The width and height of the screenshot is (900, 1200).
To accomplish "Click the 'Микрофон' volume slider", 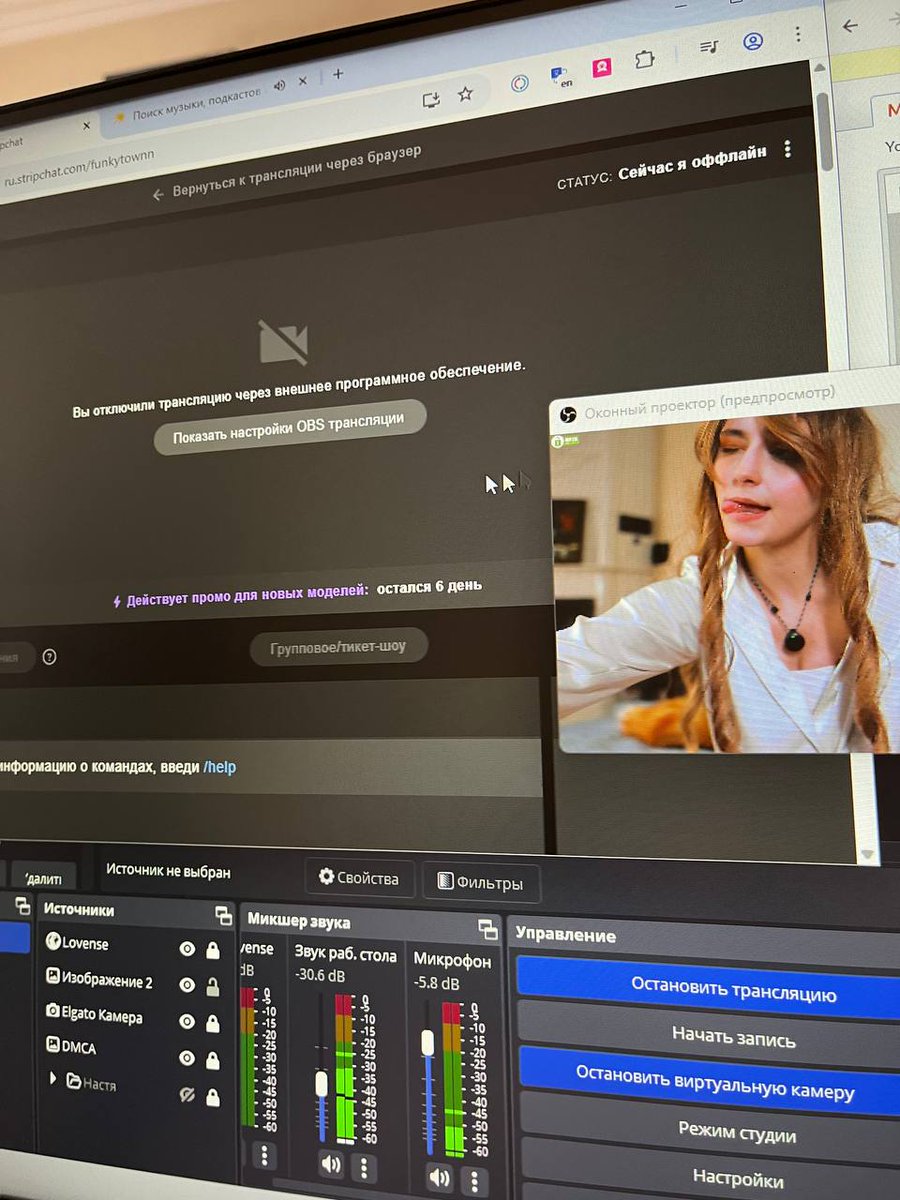I will pos(428,1075).
